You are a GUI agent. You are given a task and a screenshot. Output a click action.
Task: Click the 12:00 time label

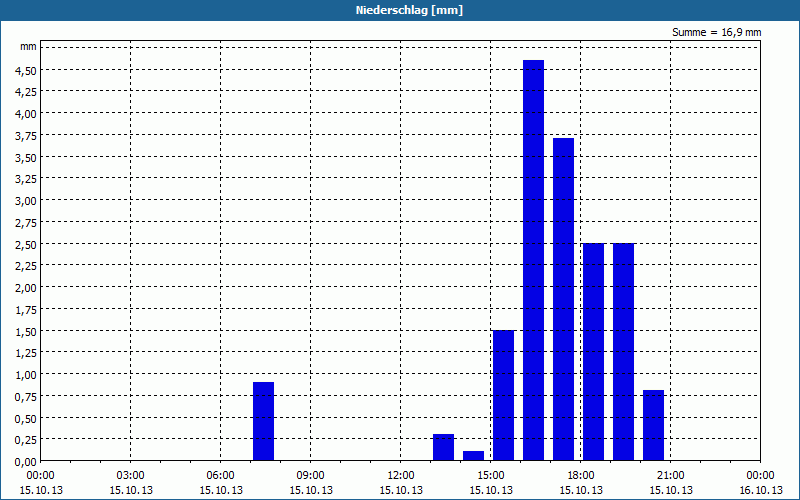click(401, 476)
